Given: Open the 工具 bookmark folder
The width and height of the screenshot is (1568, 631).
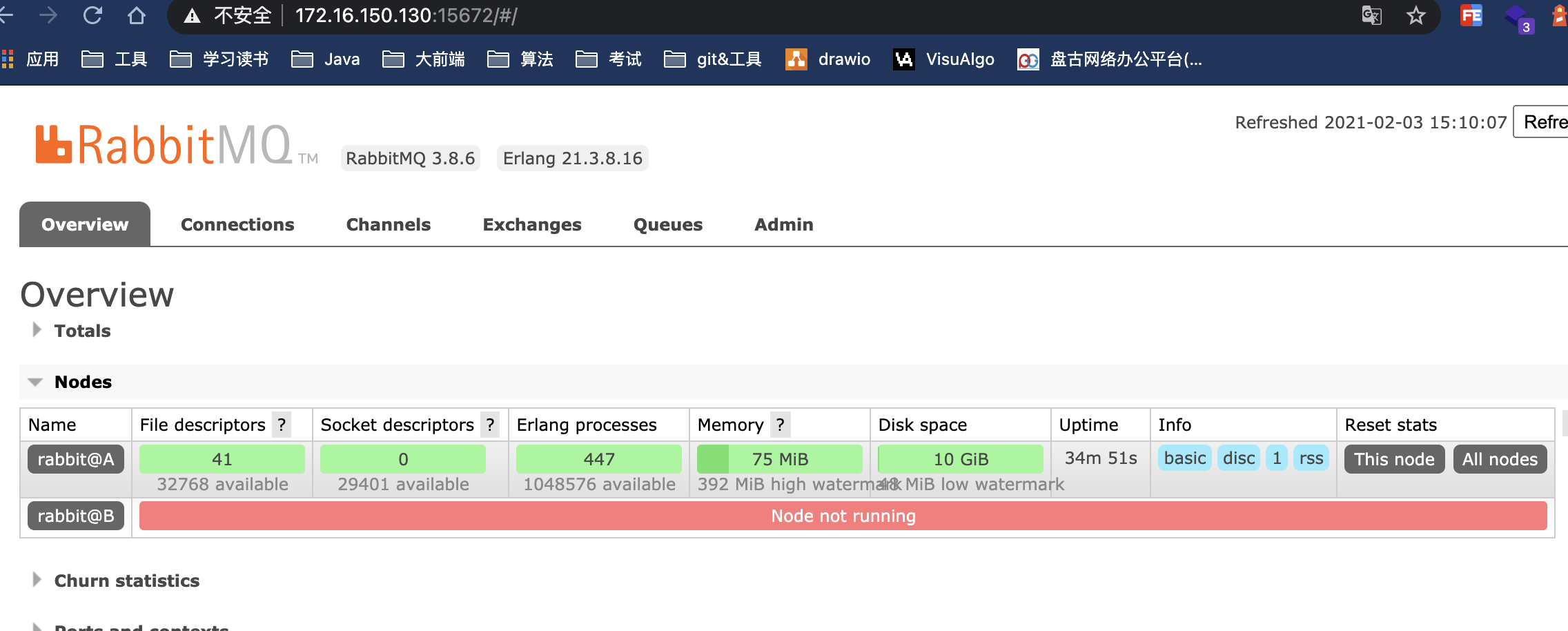Looking at the screenshot, I should tap(115, 59).
